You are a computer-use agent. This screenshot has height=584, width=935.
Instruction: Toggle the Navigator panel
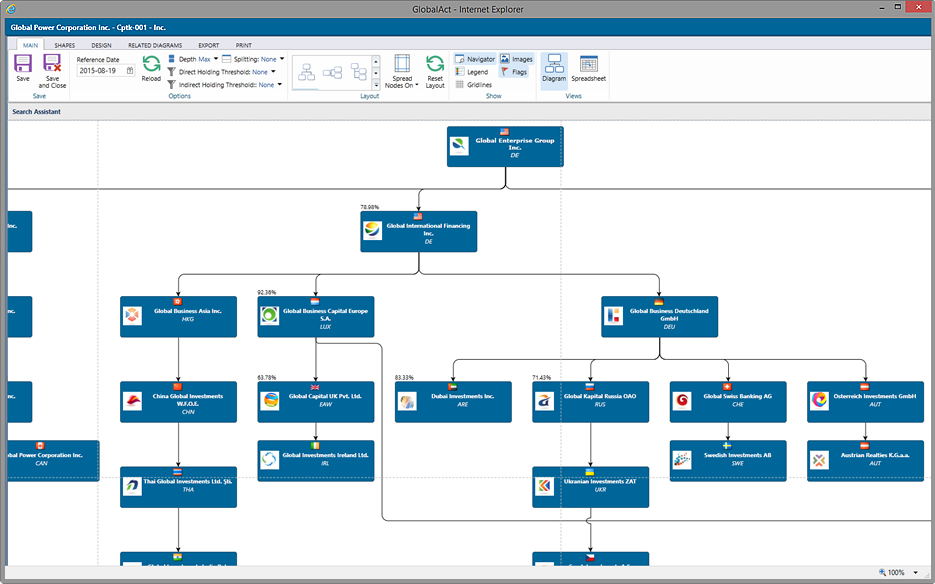pos(475,59)
